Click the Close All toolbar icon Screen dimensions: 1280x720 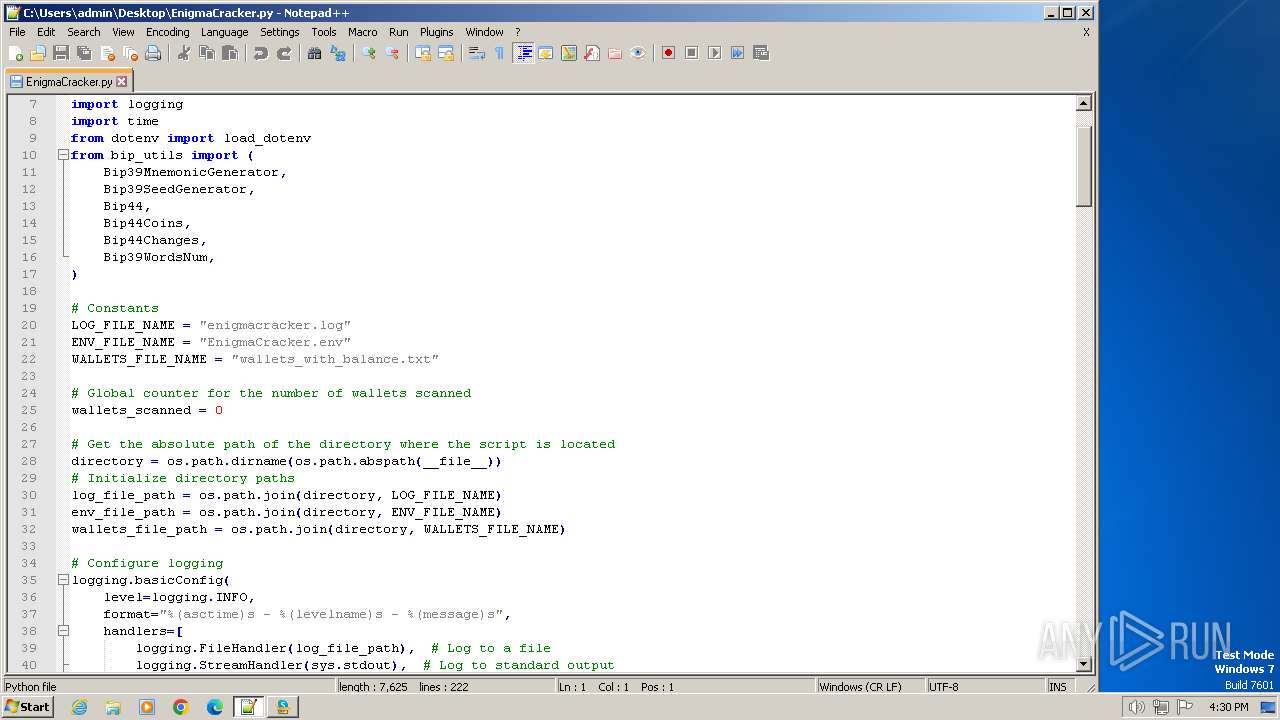[130, 53]
